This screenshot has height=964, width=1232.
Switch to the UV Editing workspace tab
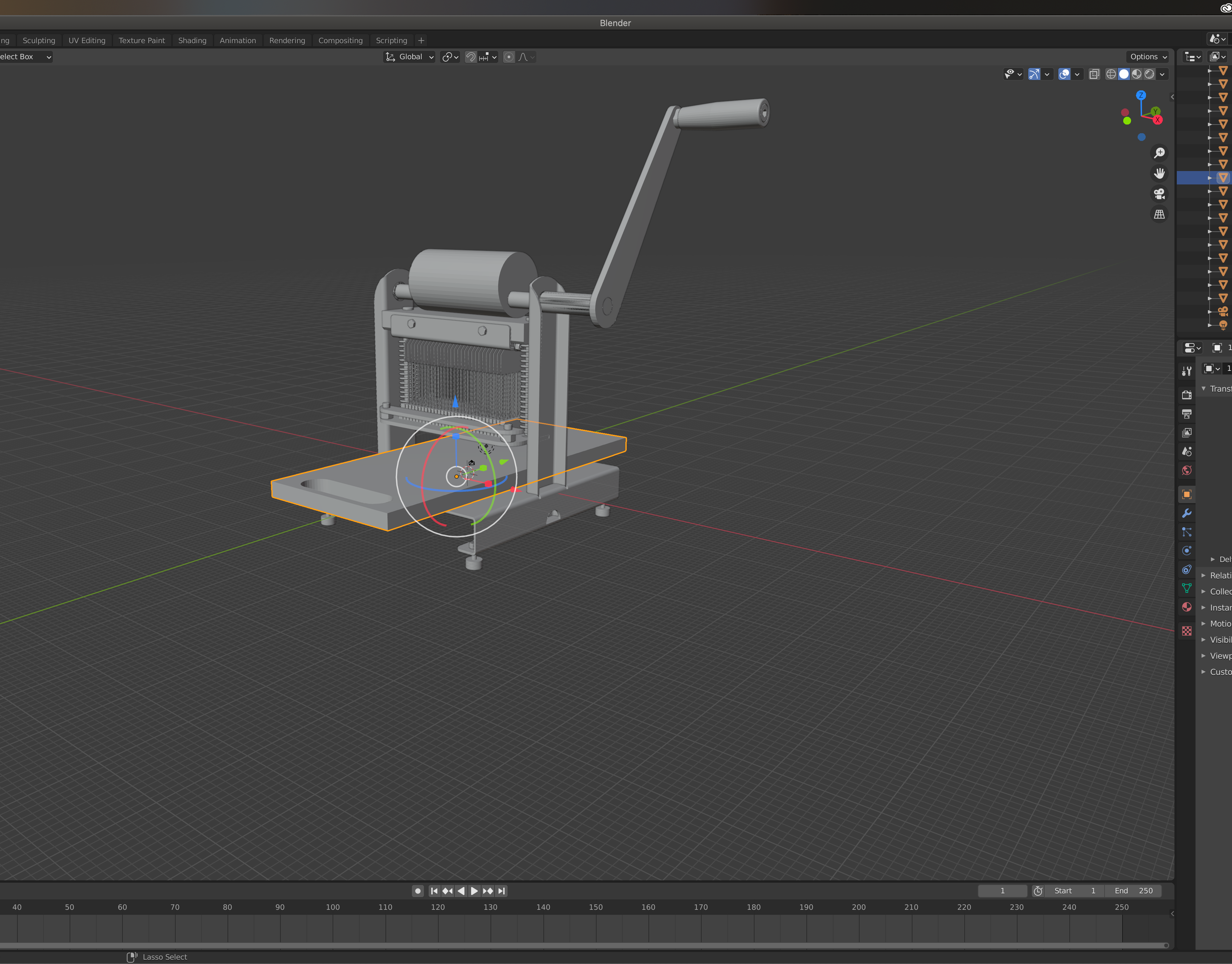[x=87, y=41]
